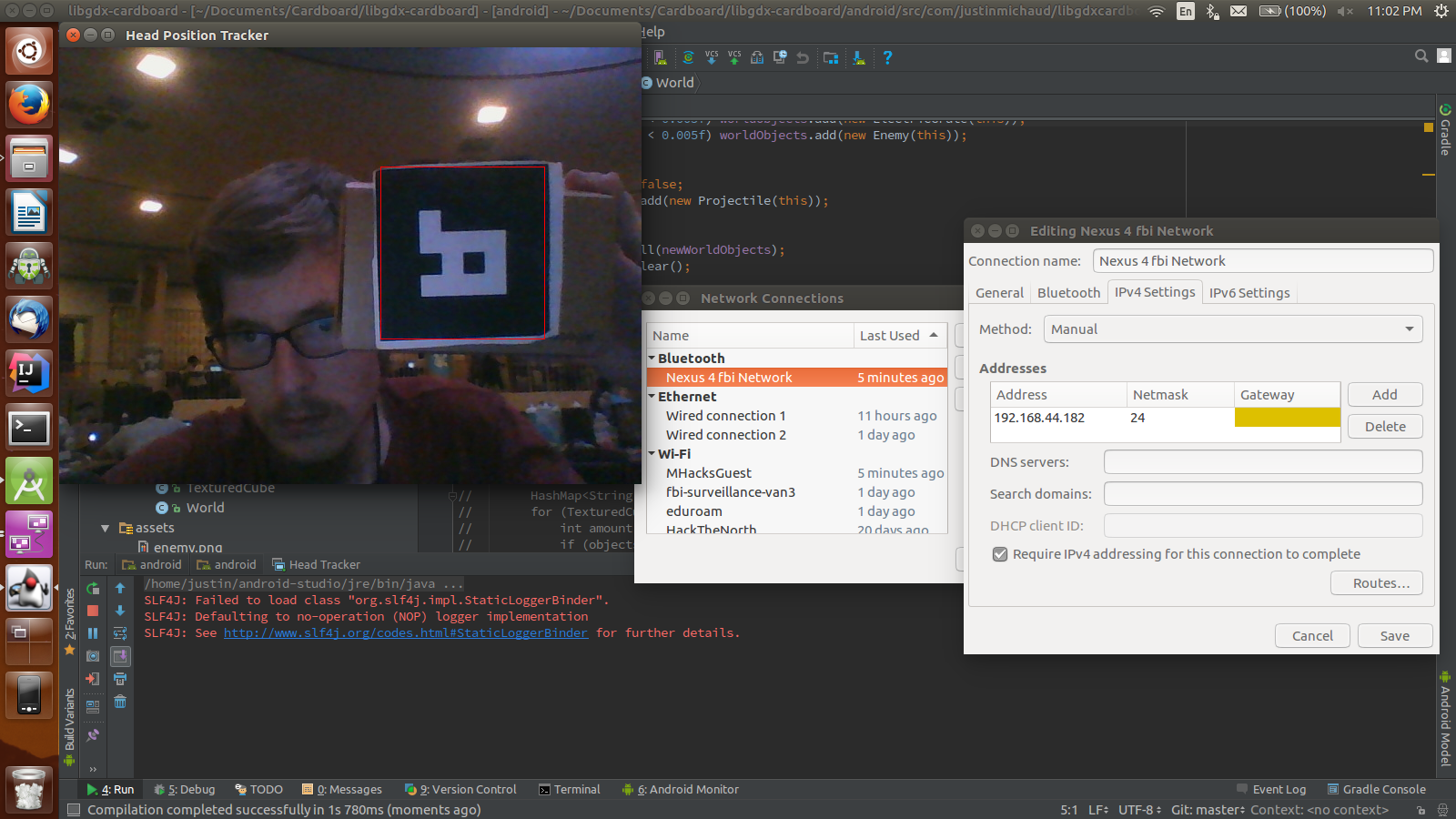Viewport: 1456px width, 819px height.
Task: Click VCS update project icon
Action: [712, 57]
